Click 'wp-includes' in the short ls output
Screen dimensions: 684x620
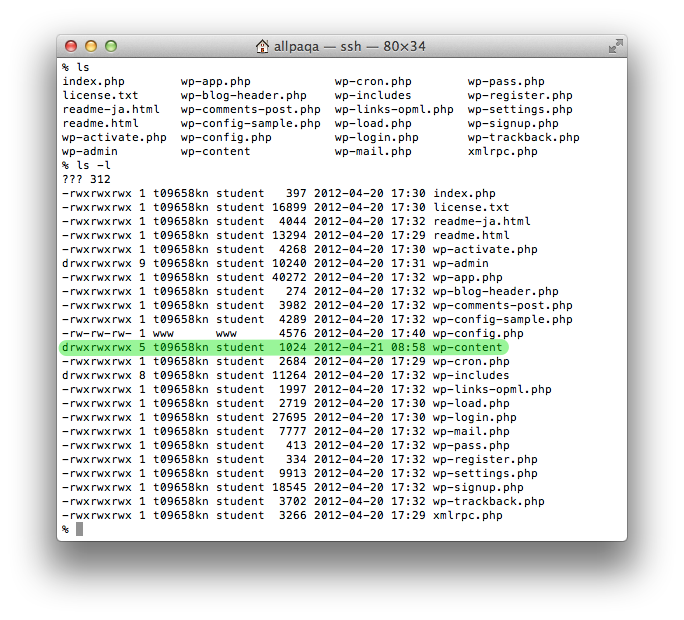coord(373,95)
